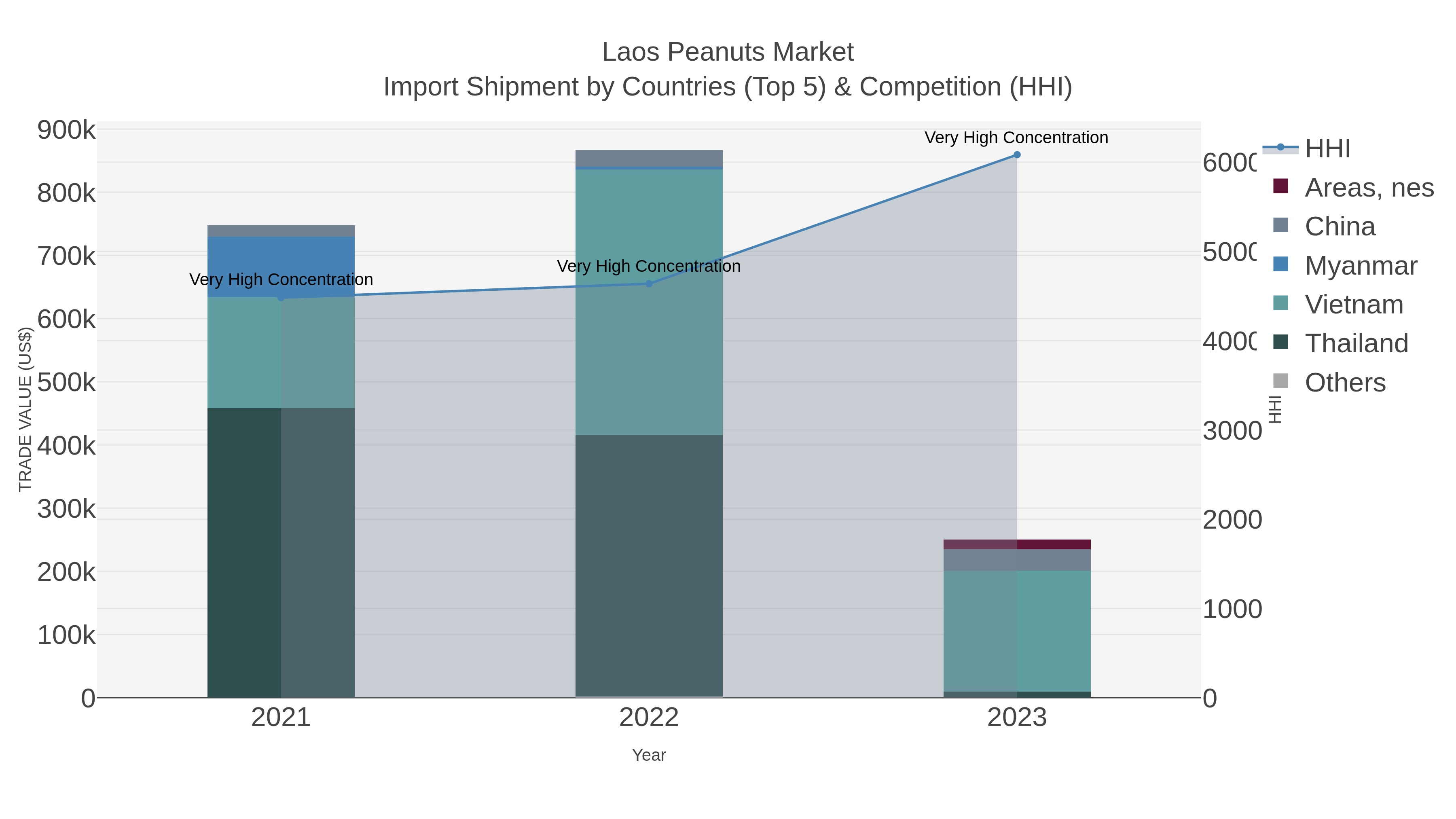The height and width of the screenshot is (819, 1456).
Task: Click the Areas, nes maroon legend swatch
Action: tap(1280, 186)
